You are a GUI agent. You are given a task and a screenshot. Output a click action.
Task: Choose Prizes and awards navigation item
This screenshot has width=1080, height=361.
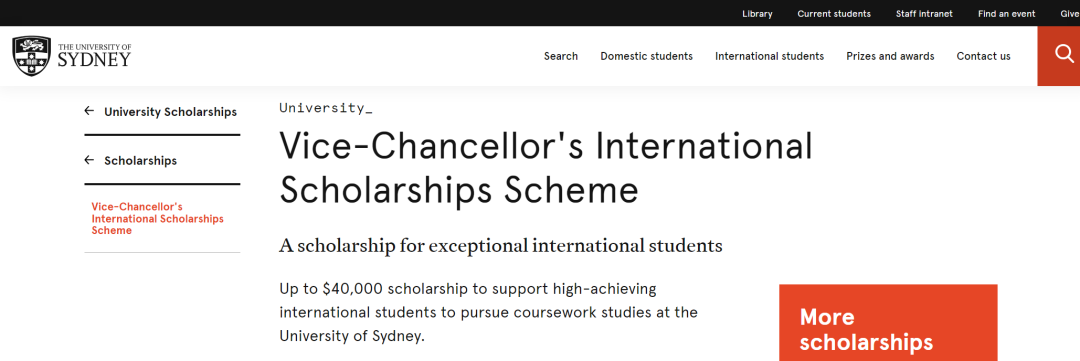click(x=890, y=56)
